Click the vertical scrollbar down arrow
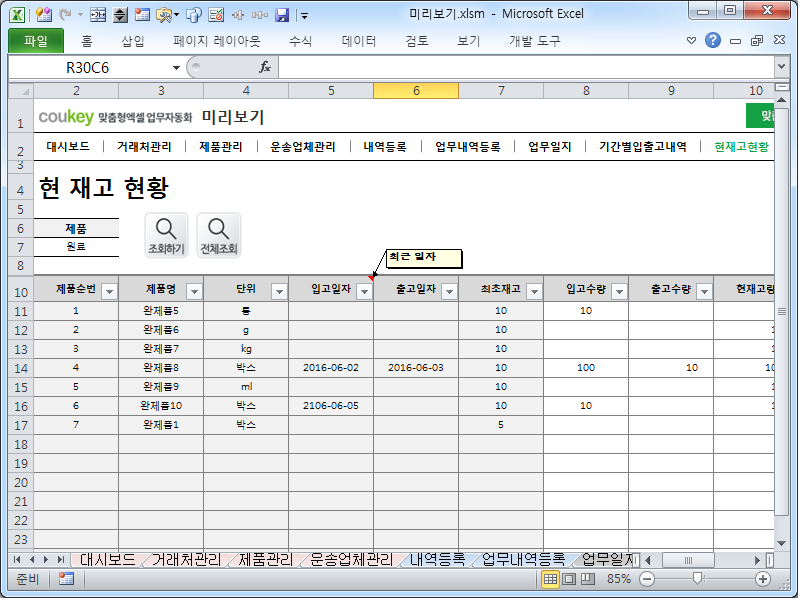 [781, 543]
